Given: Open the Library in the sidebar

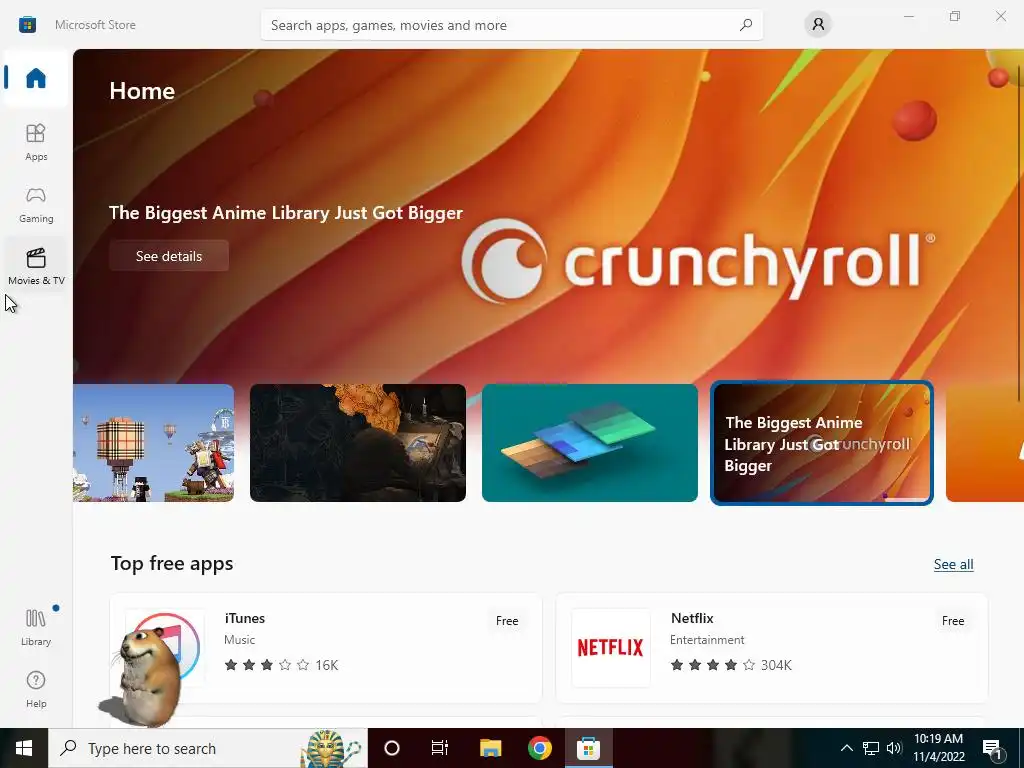Looking at the screenshot, I should [x=36, y=627].
